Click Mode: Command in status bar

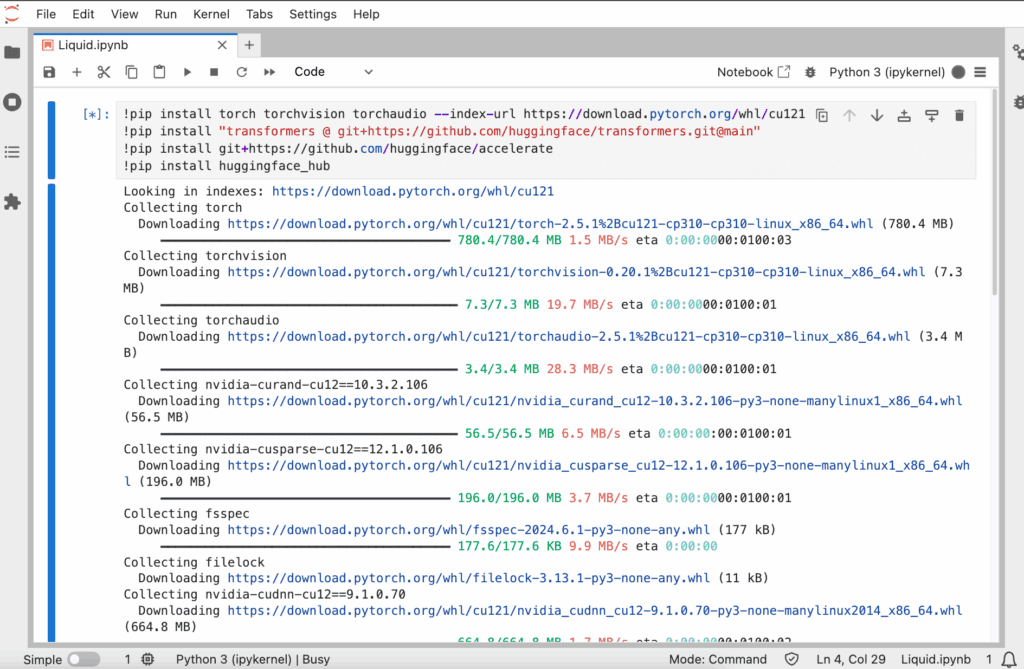(718, 659)
